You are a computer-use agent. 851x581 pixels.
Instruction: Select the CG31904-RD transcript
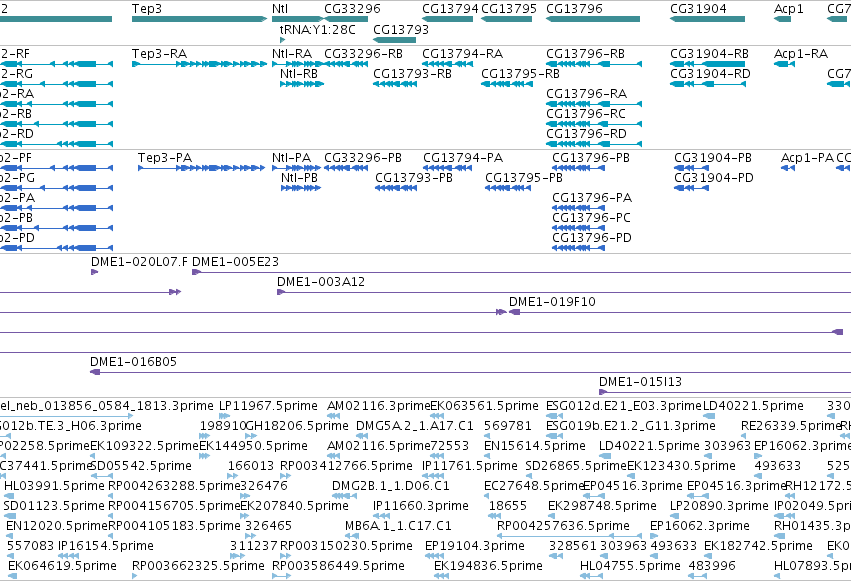pyautogui.click(x=708, y=84)
